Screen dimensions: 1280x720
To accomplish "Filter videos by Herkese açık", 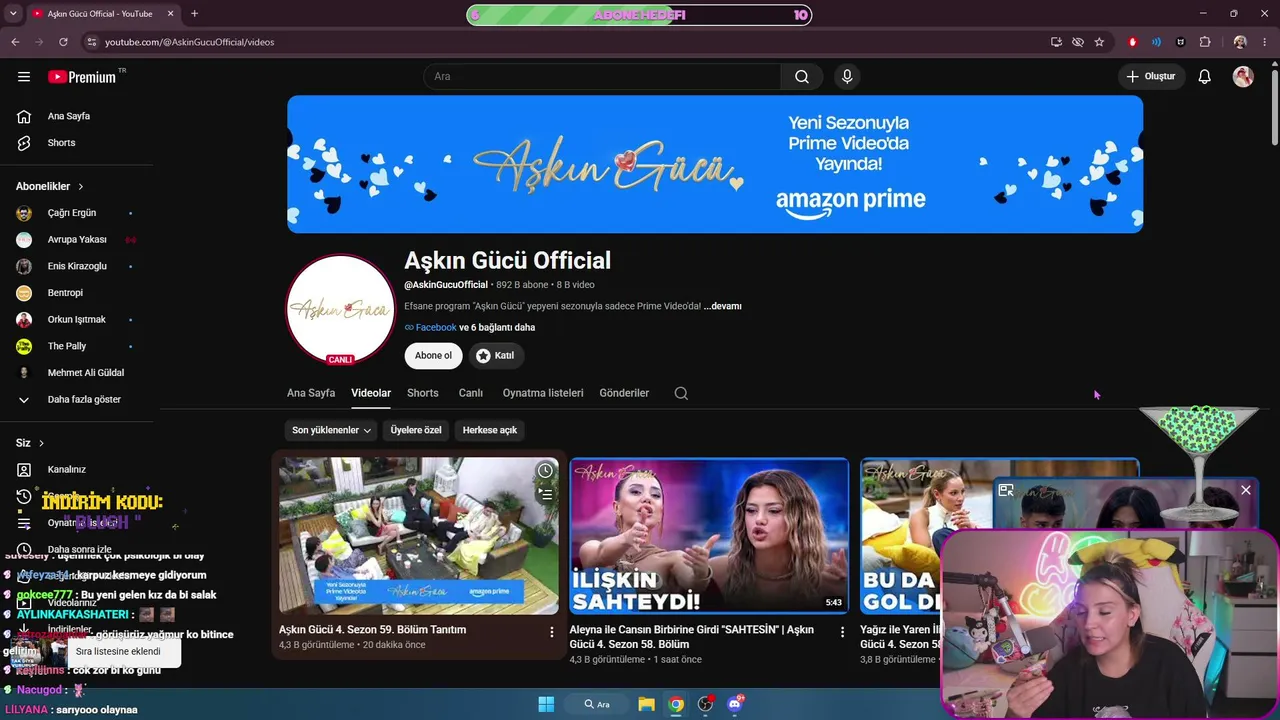I will 490,430.
